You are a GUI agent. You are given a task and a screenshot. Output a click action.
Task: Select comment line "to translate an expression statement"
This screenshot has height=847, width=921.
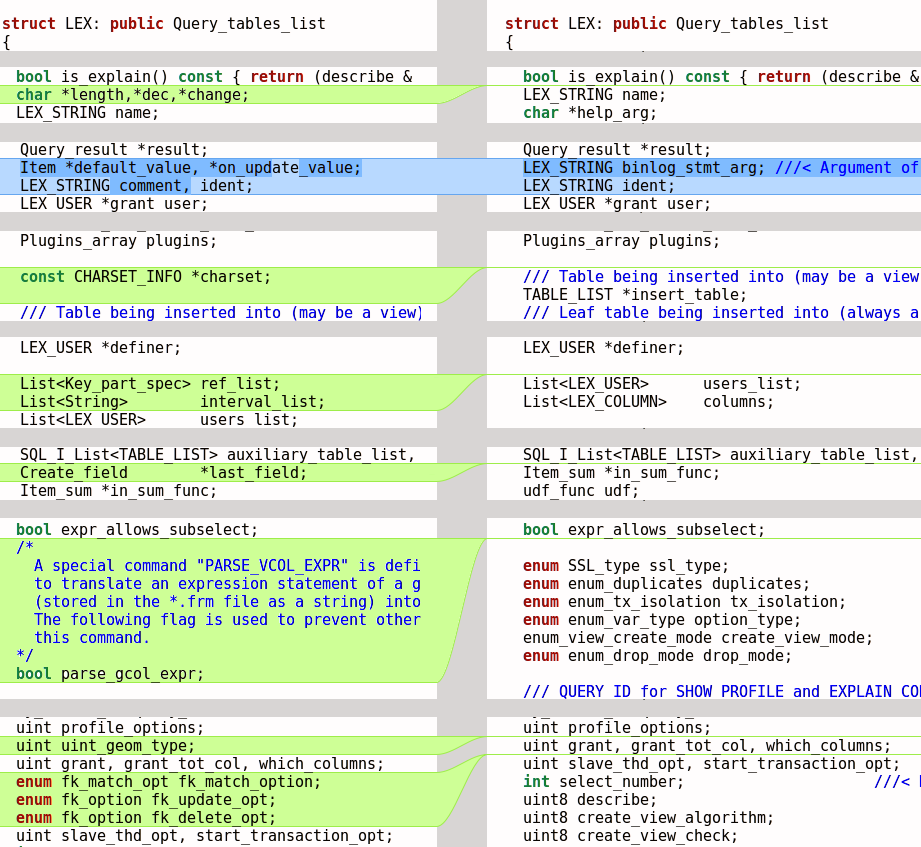click(227, 584)
